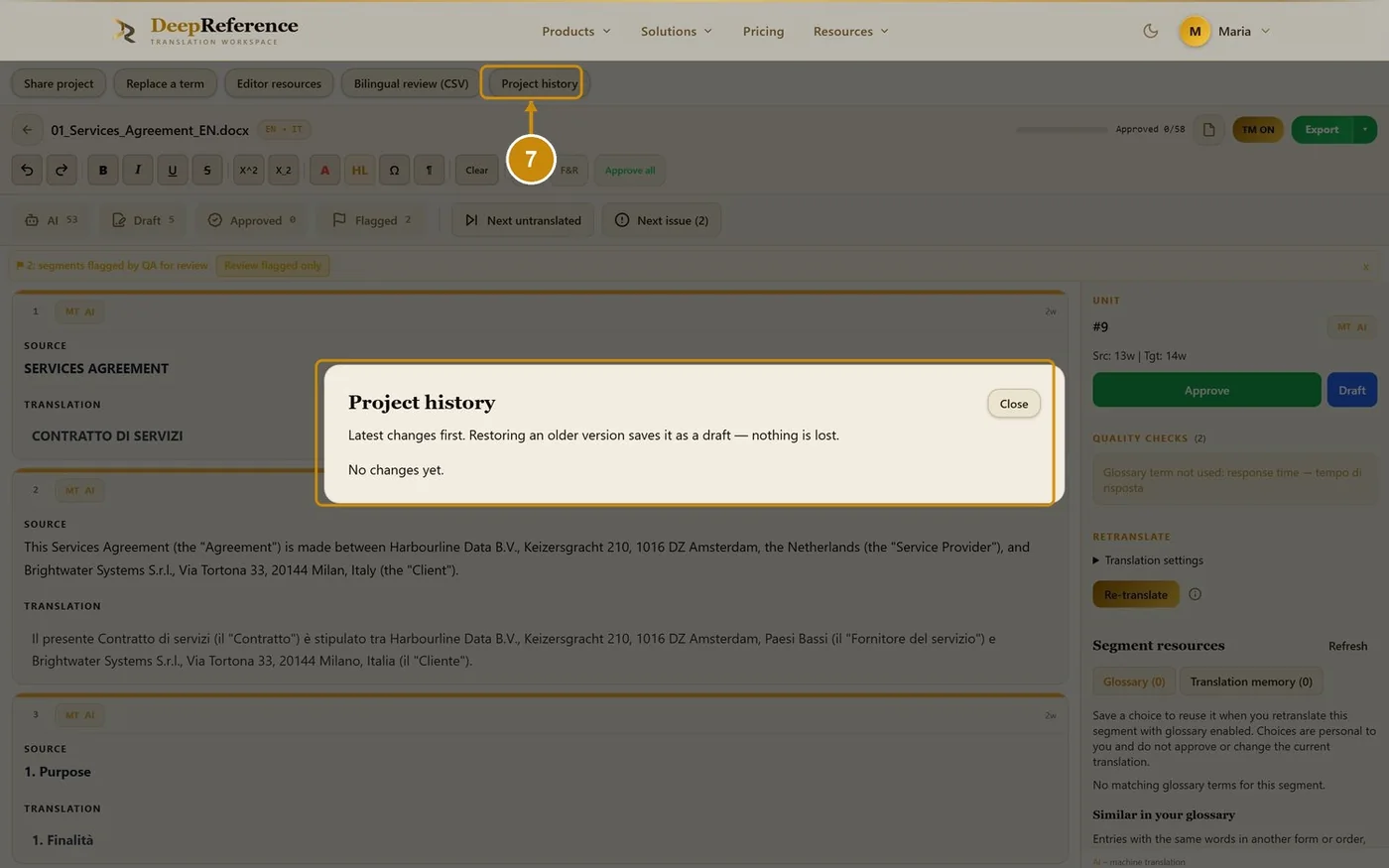This screenshot has height=868, width=1389.
Task: Click the document icon beside TM ON
Action: pos(1208,129)
